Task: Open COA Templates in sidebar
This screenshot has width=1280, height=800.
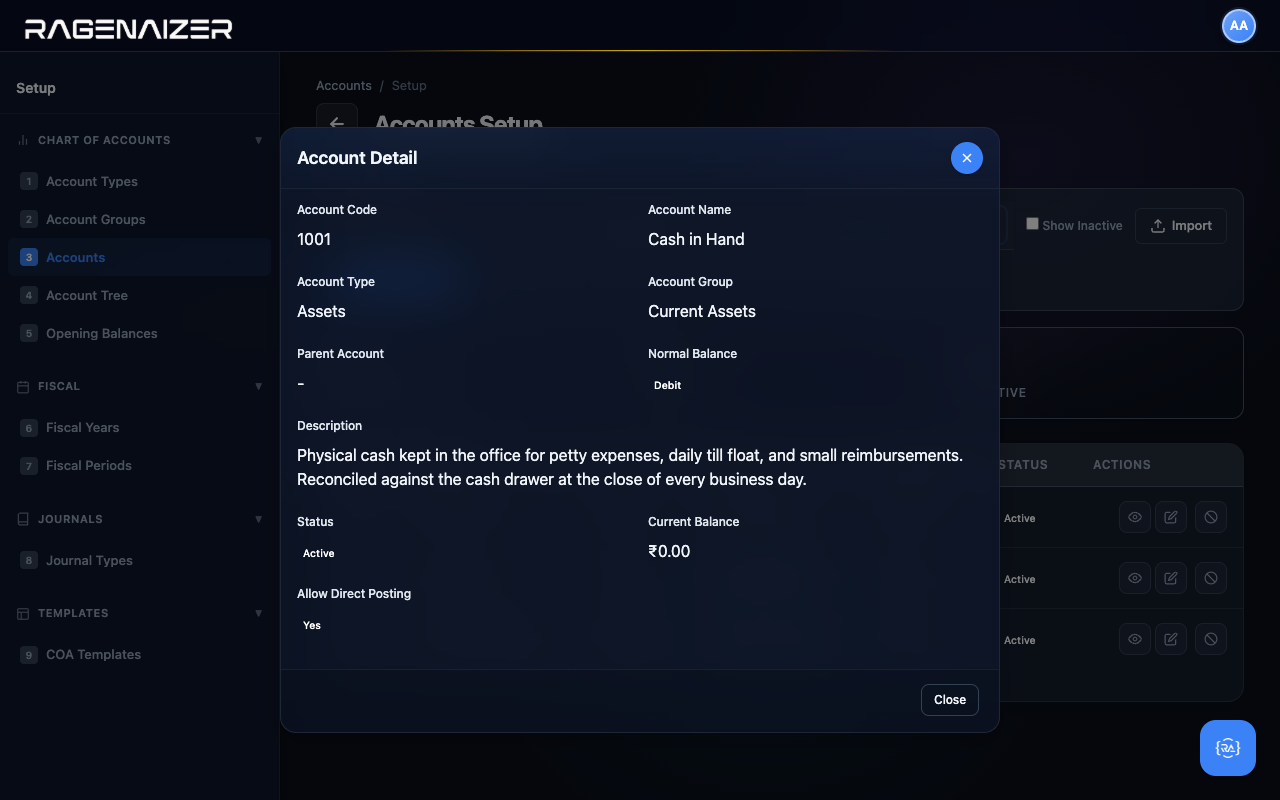Action: 139,654
